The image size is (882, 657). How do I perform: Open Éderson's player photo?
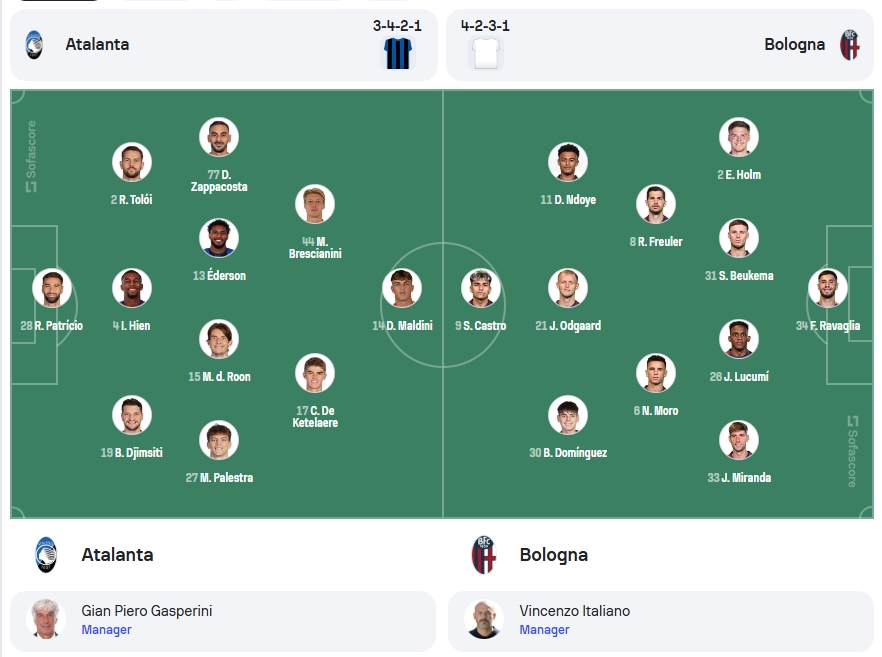[x=219, y=238]
